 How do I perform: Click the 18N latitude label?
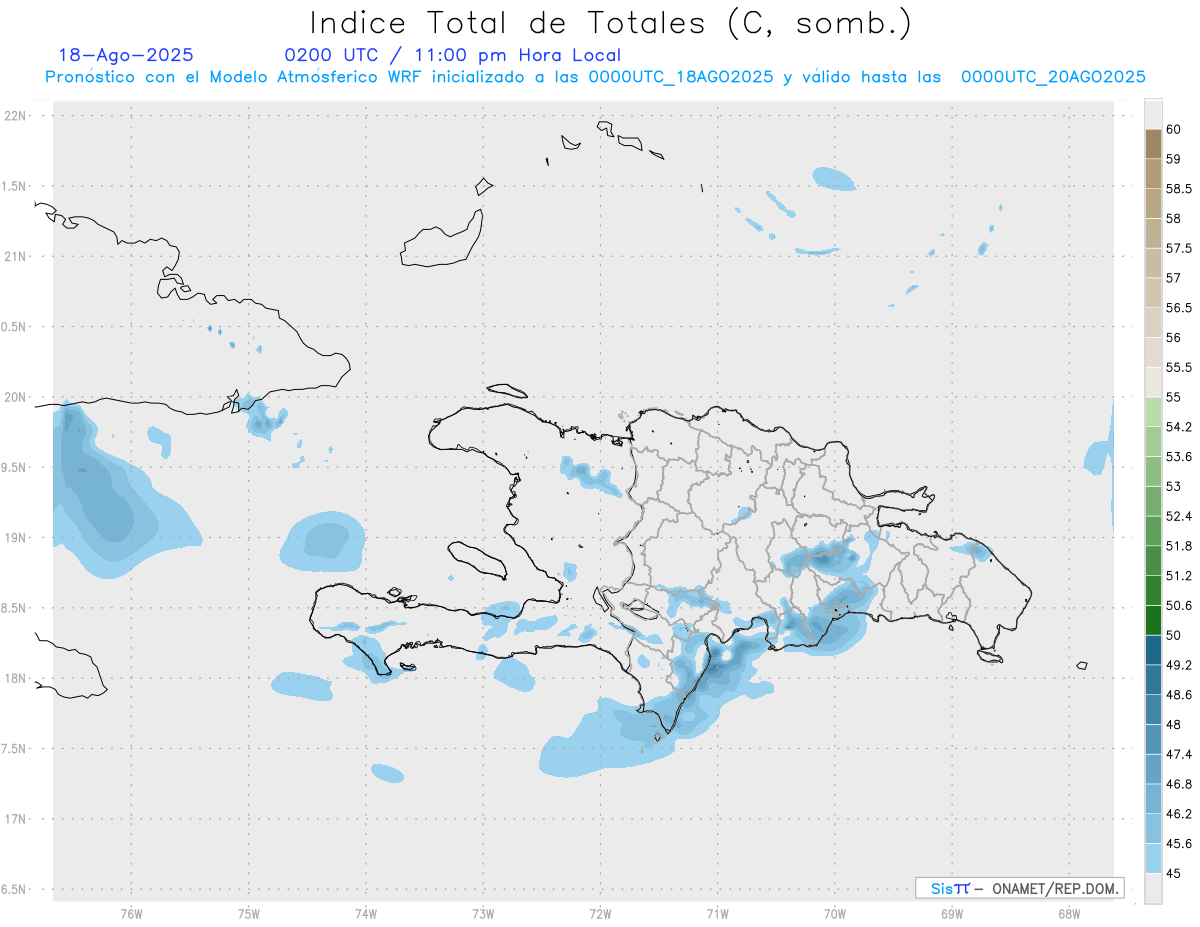[x=16, y=678]
